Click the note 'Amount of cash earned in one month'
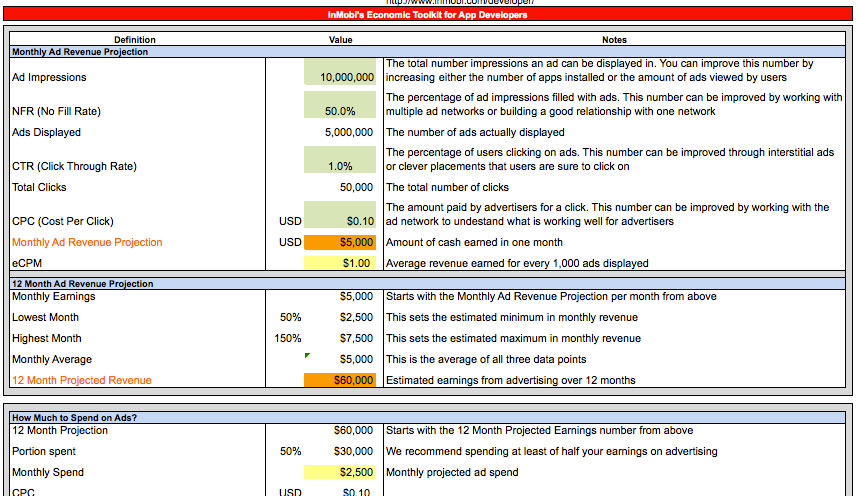 474,242
